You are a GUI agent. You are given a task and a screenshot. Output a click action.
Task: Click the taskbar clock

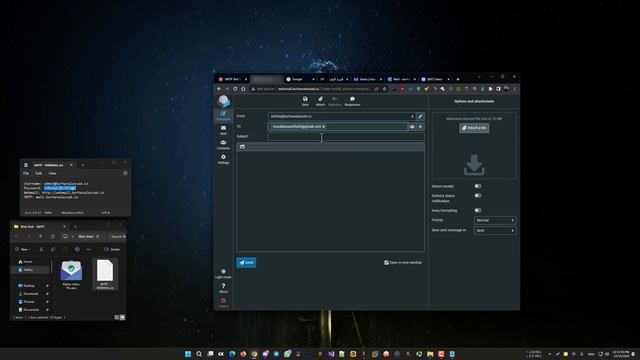(x=620, y=354)
